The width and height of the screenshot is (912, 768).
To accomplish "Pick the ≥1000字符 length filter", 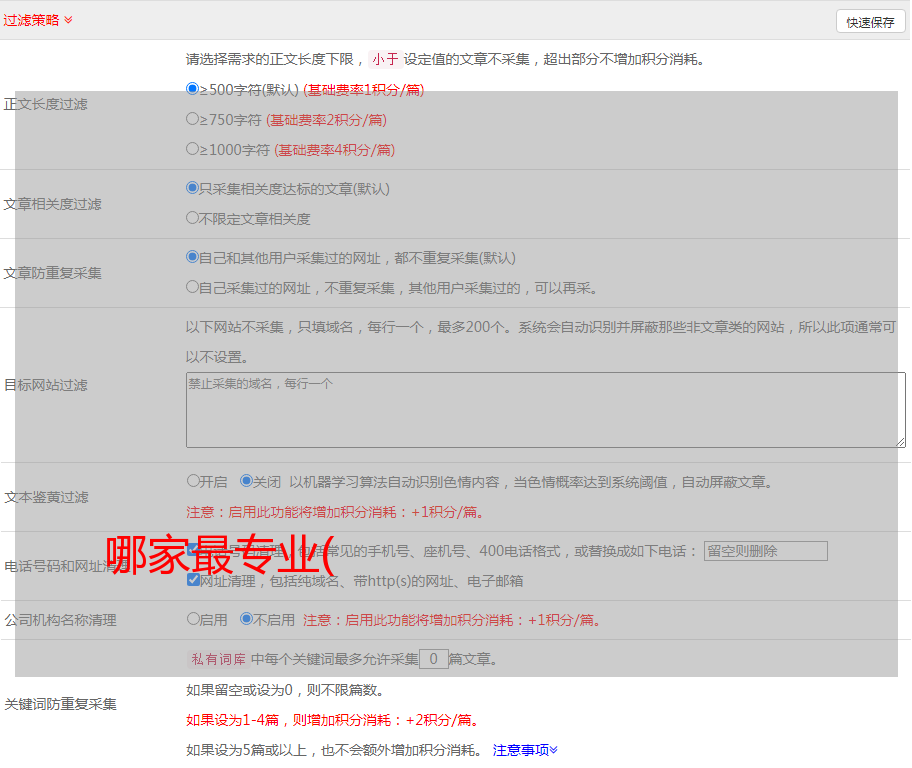I will 193,149.
